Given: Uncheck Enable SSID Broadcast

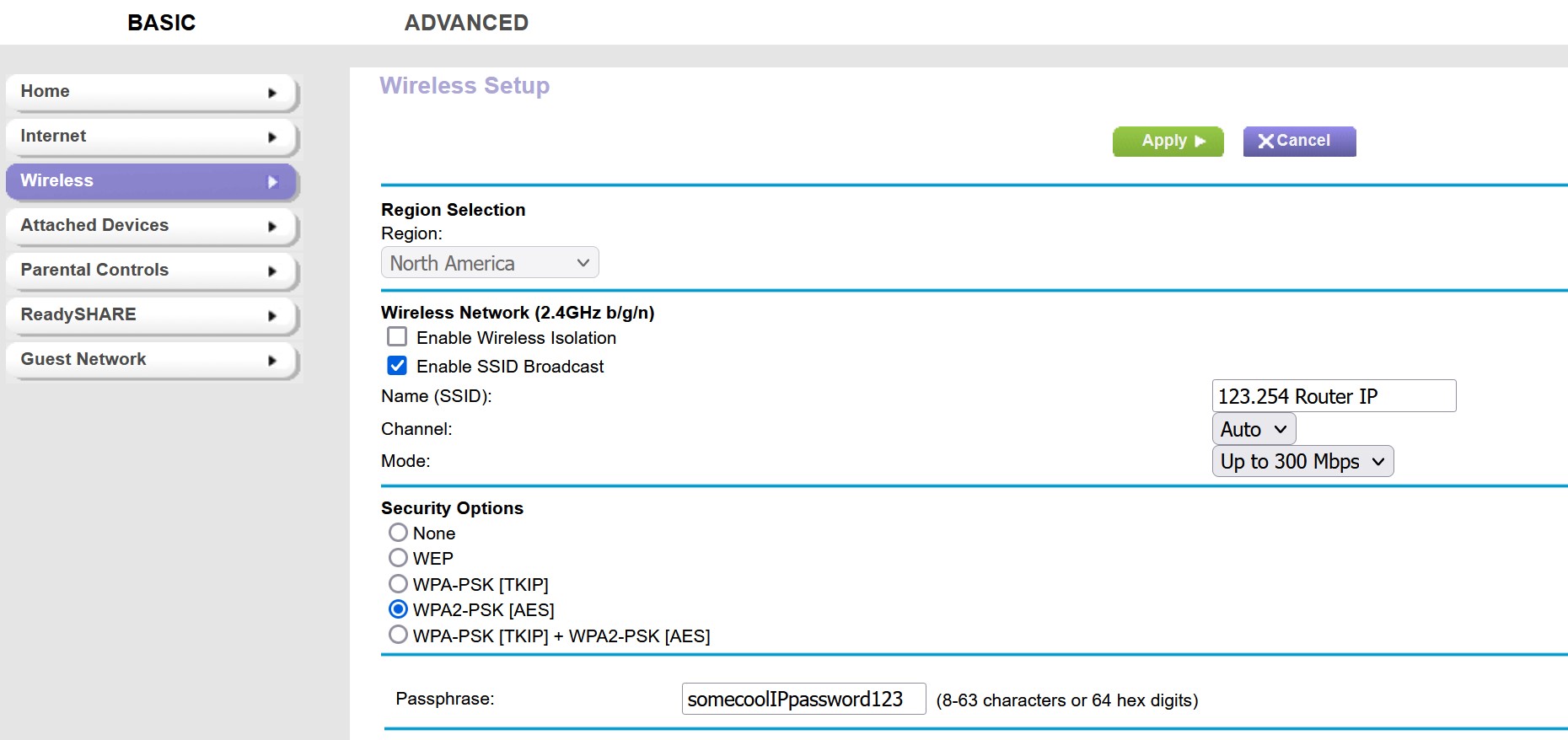Looking at the screenshot, I should pyautogui.click(x=397, y=366).
